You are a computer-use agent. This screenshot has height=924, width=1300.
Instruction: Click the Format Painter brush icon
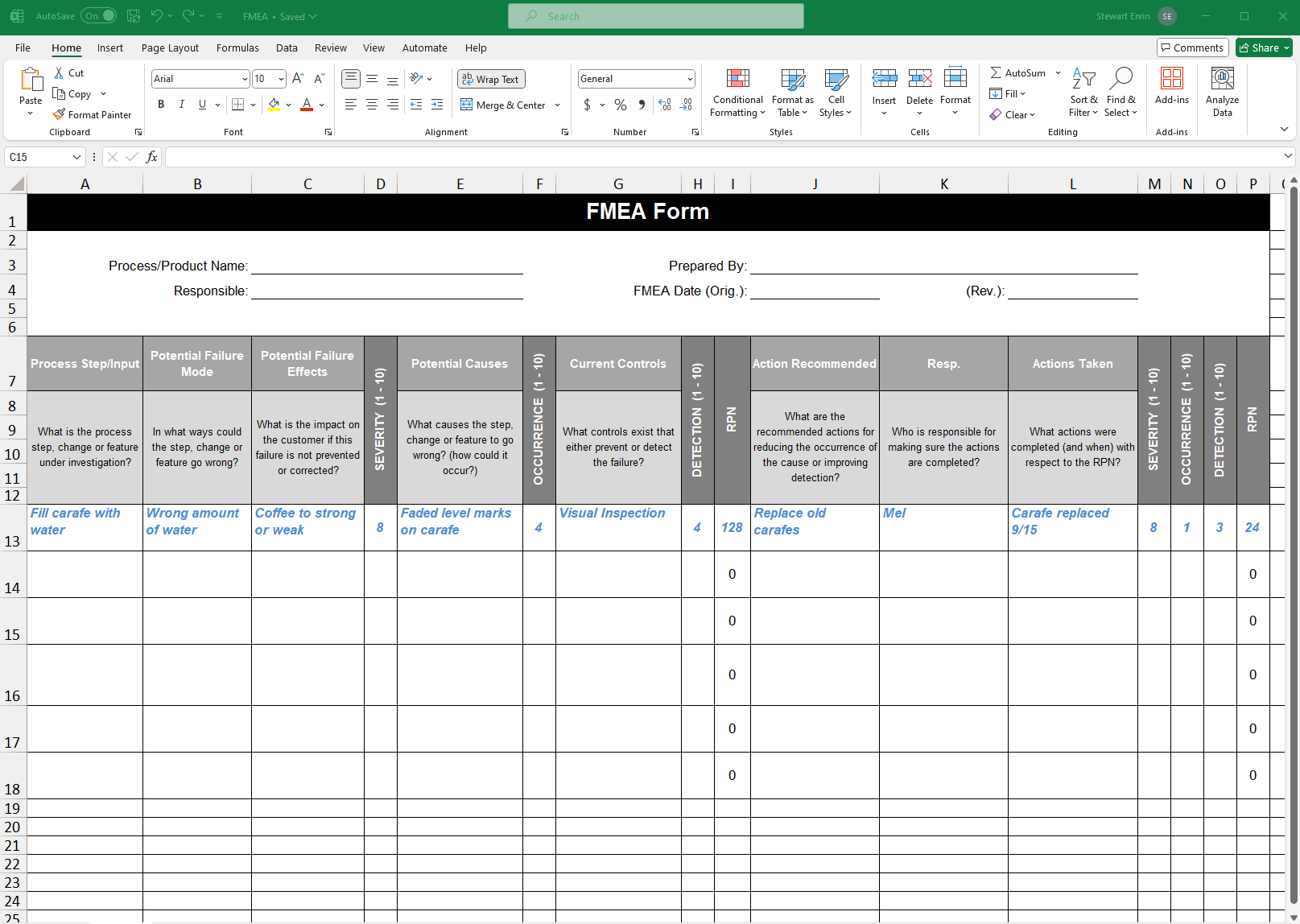[x=59, y=114]
